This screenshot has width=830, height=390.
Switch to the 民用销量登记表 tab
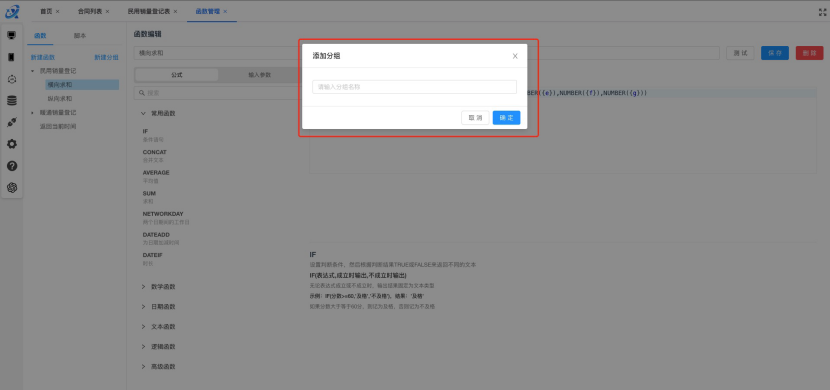coord(149,11)
